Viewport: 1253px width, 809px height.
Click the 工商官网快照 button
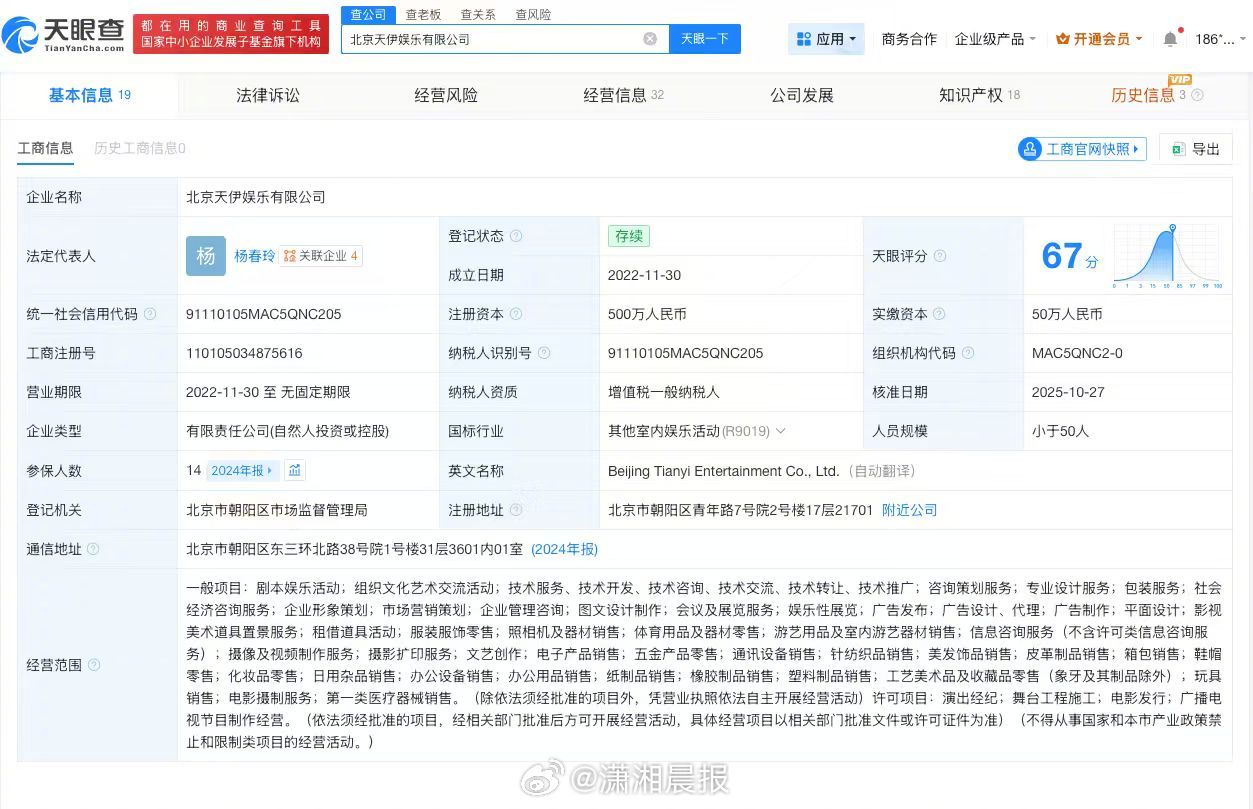coord(1081,149)
